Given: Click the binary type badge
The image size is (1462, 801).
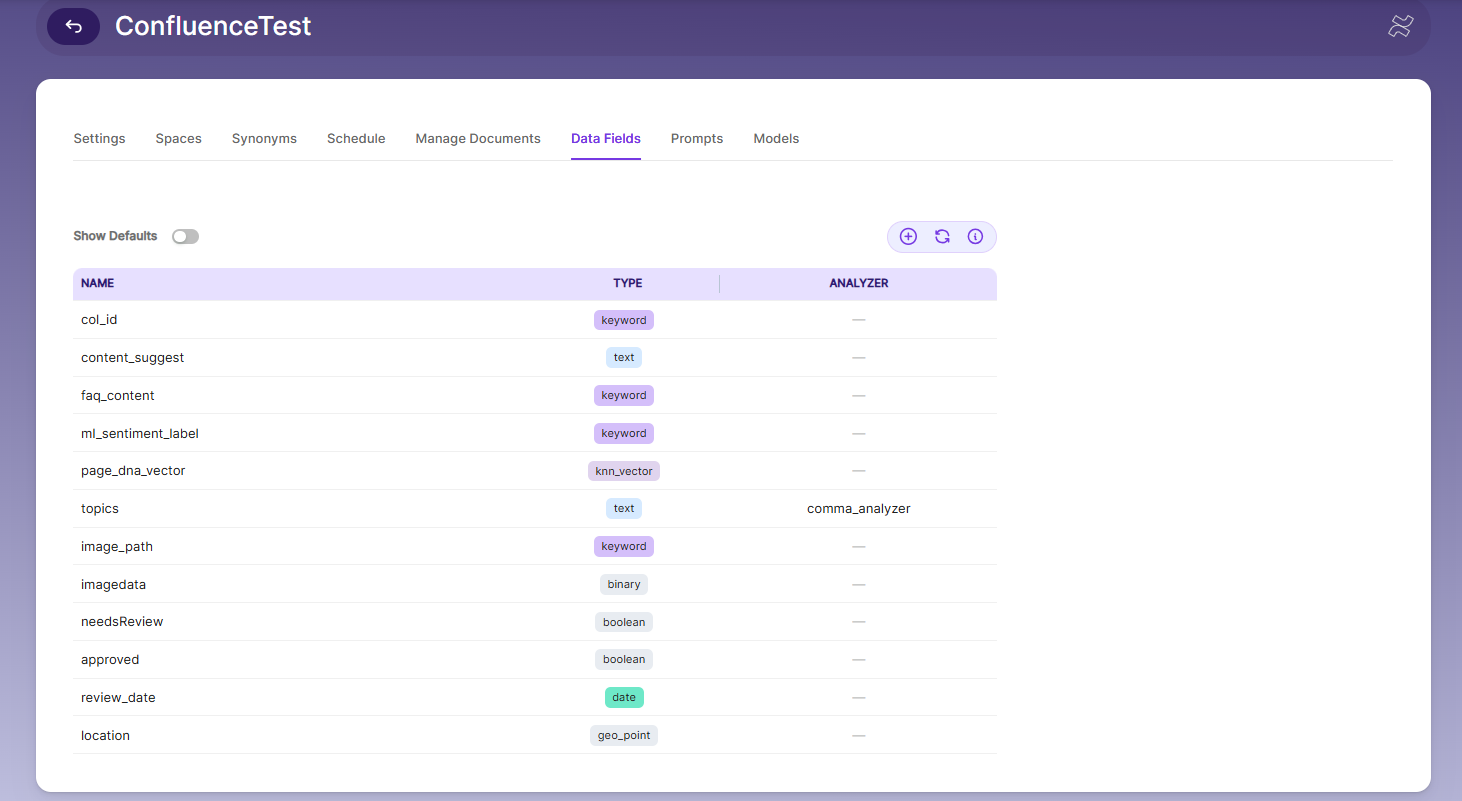Looking at the screenshot, I should (624, 585).
